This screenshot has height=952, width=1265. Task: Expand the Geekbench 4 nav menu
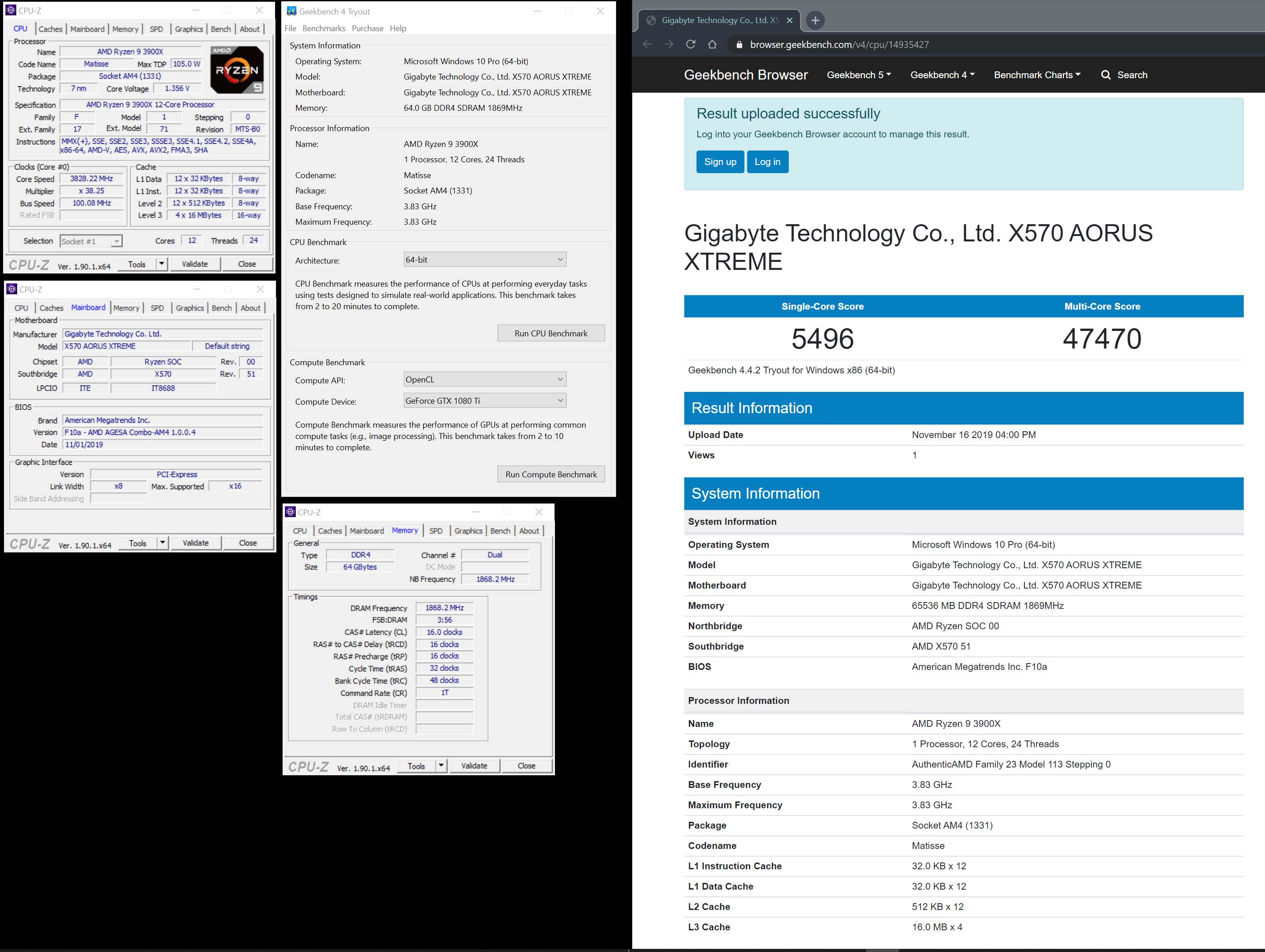click(942, 75)
